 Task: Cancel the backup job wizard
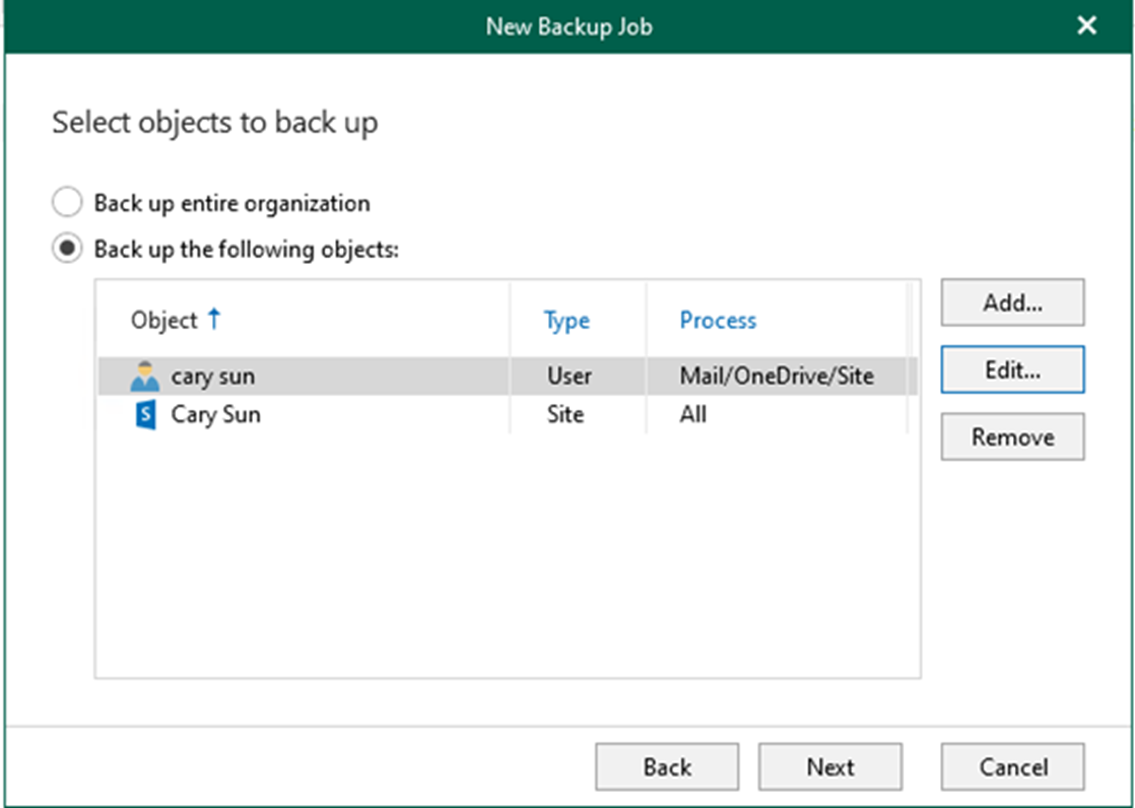click(x=1012, y=767)
